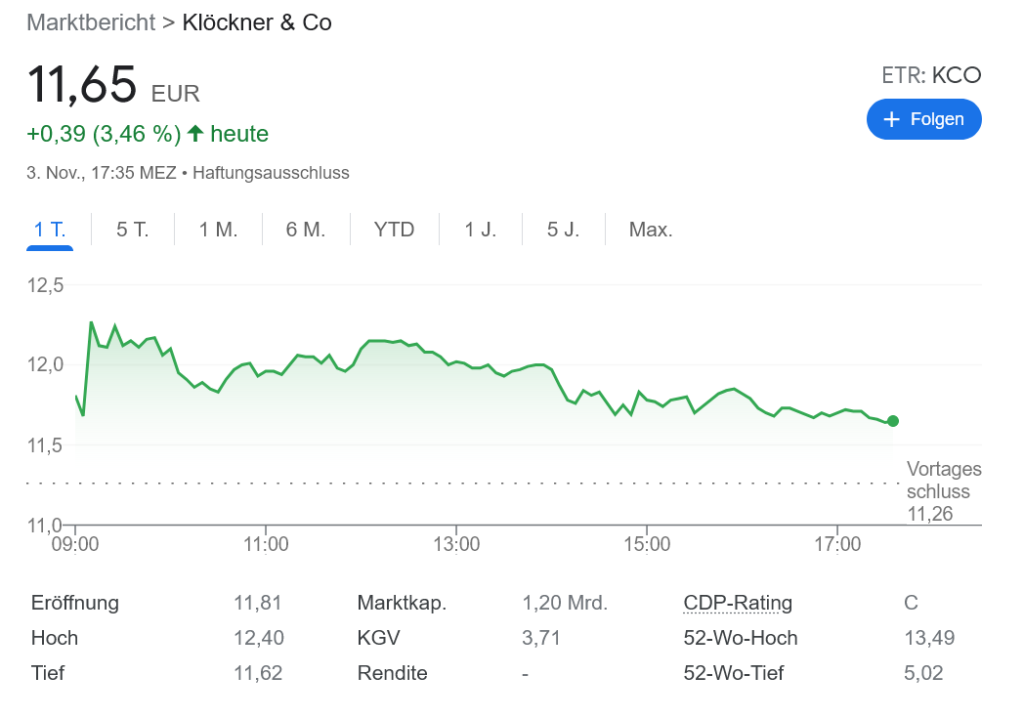Image resolution: width=1024 pixels, height=718 pixels.
Task: Click the Folgen button
Action: pos(923,119)
